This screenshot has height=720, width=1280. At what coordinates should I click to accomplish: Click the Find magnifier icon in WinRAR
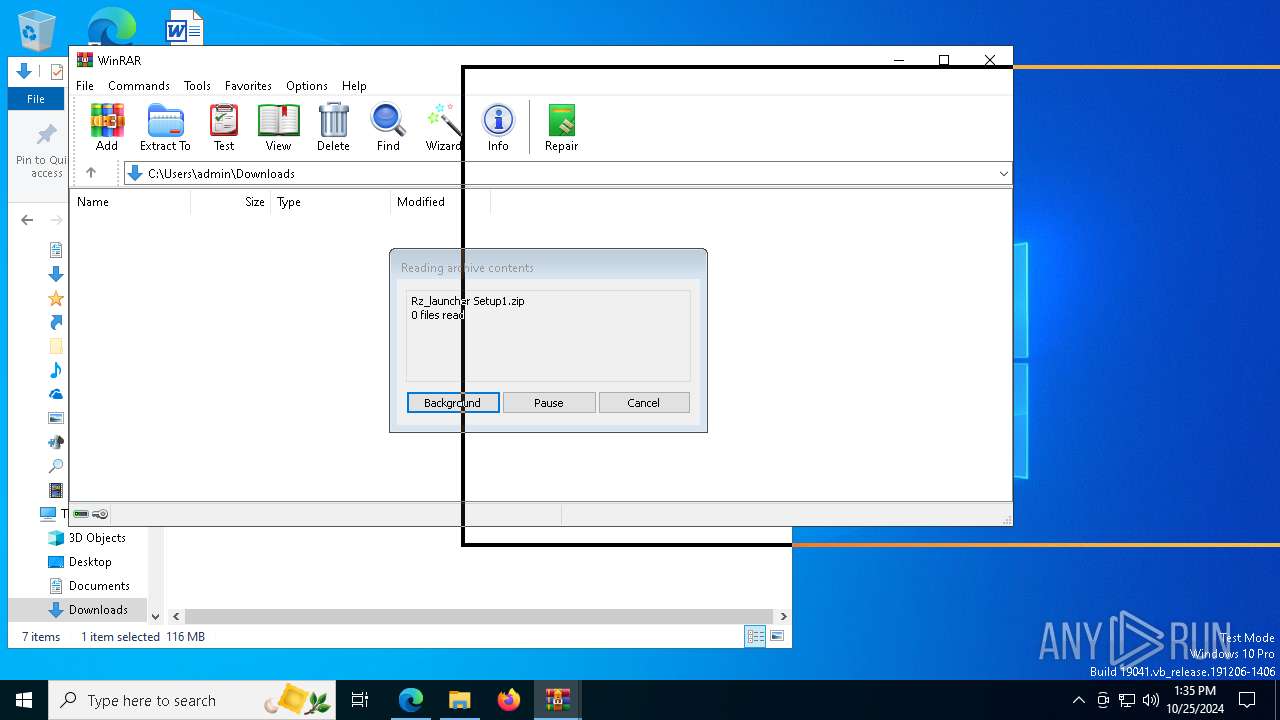[388, 127]
